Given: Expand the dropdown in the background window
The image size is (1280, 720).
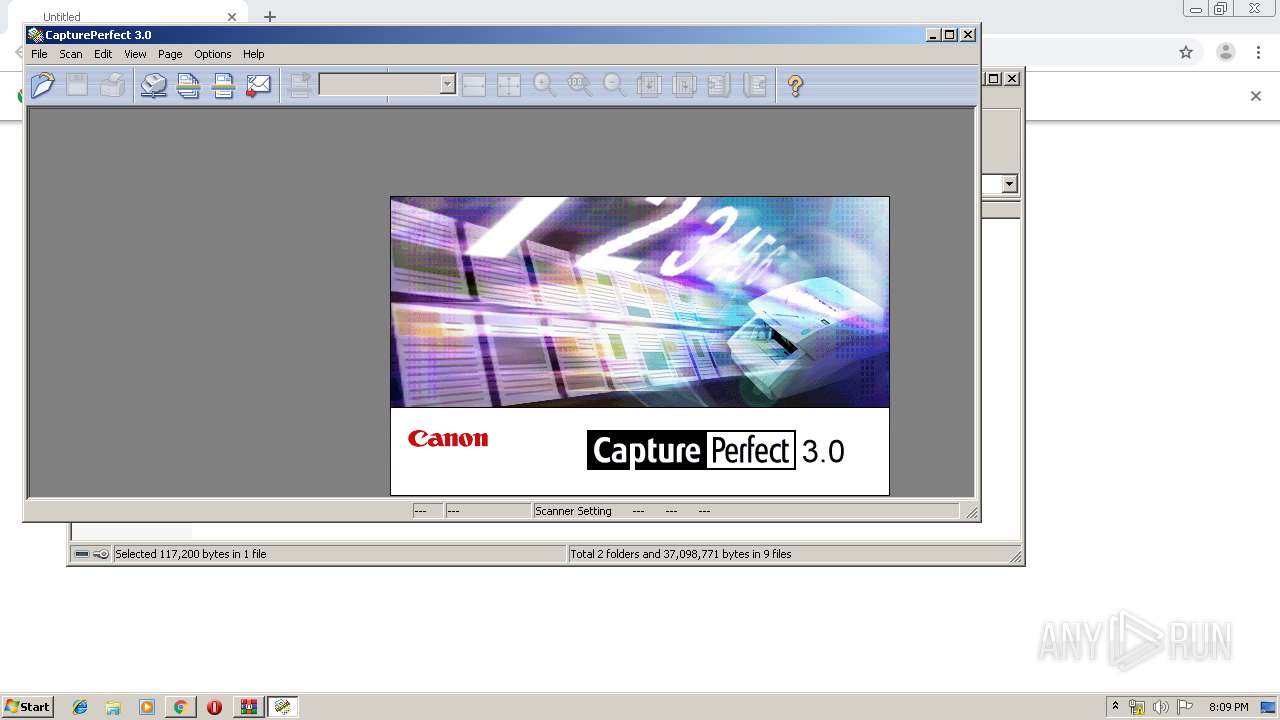Looking at the screenshot, I should click(1010, 184).
